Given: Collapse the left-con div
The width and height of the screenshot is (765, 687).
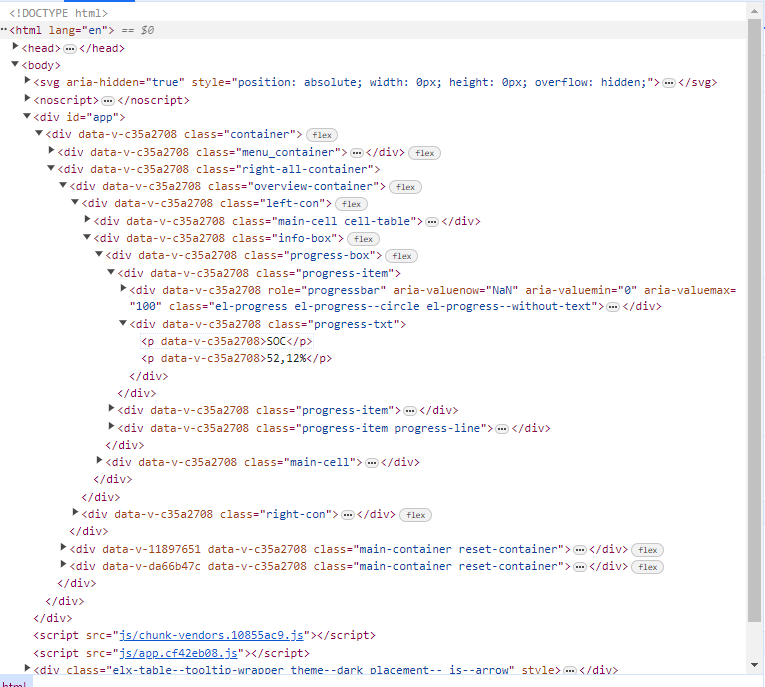Looking at the screenshot, I should [x=75, y=202].
